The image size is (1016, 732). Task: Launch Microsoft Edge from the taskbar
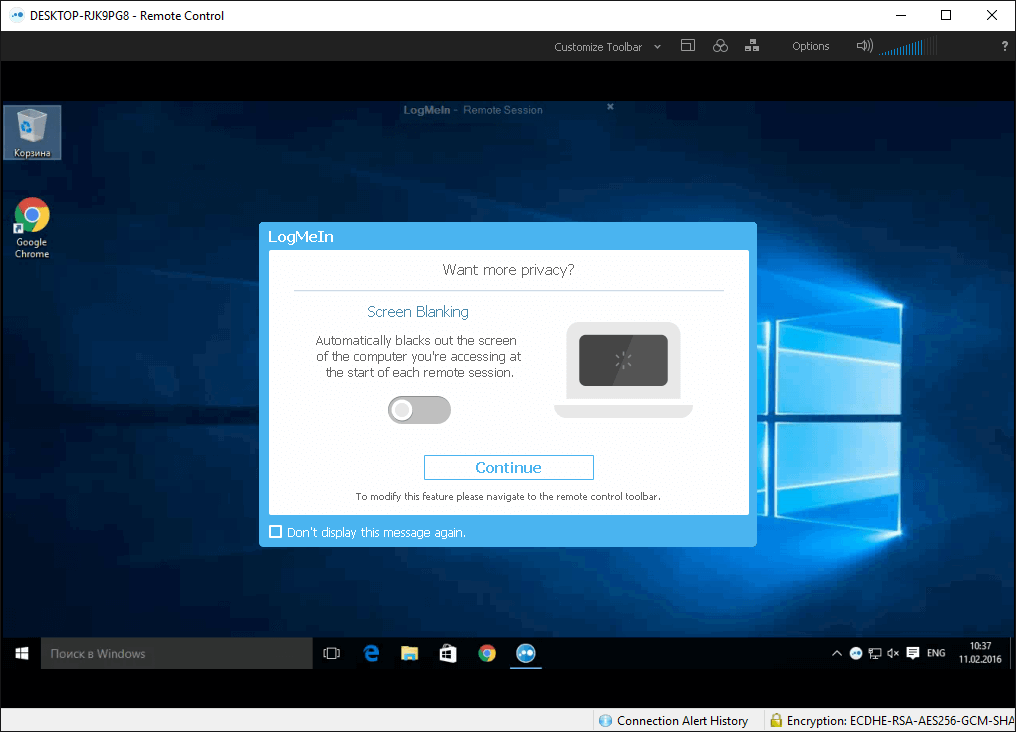[371, 654]
